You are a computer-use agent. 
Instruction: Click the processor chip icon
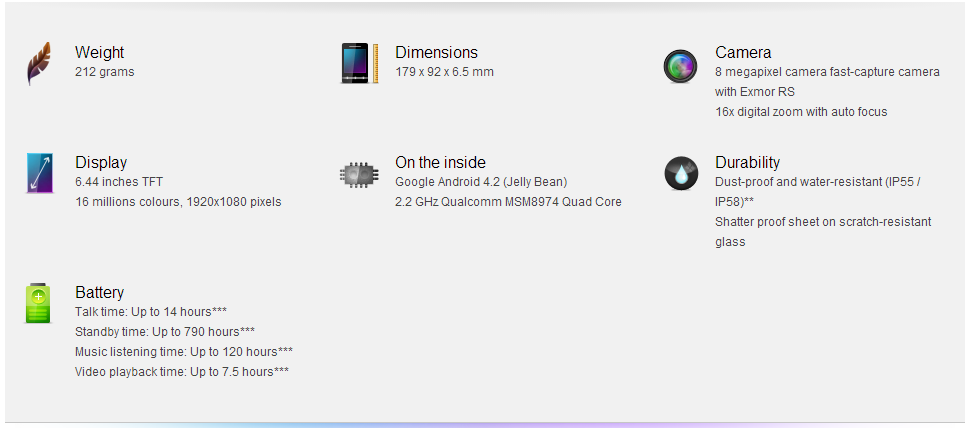click(359, 174)
